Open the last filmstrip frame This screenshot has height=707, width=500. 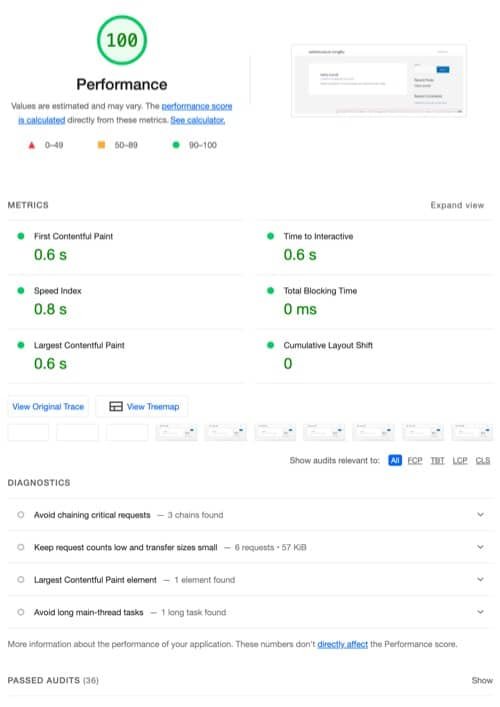pyautogui.click(x=472, y=432)
